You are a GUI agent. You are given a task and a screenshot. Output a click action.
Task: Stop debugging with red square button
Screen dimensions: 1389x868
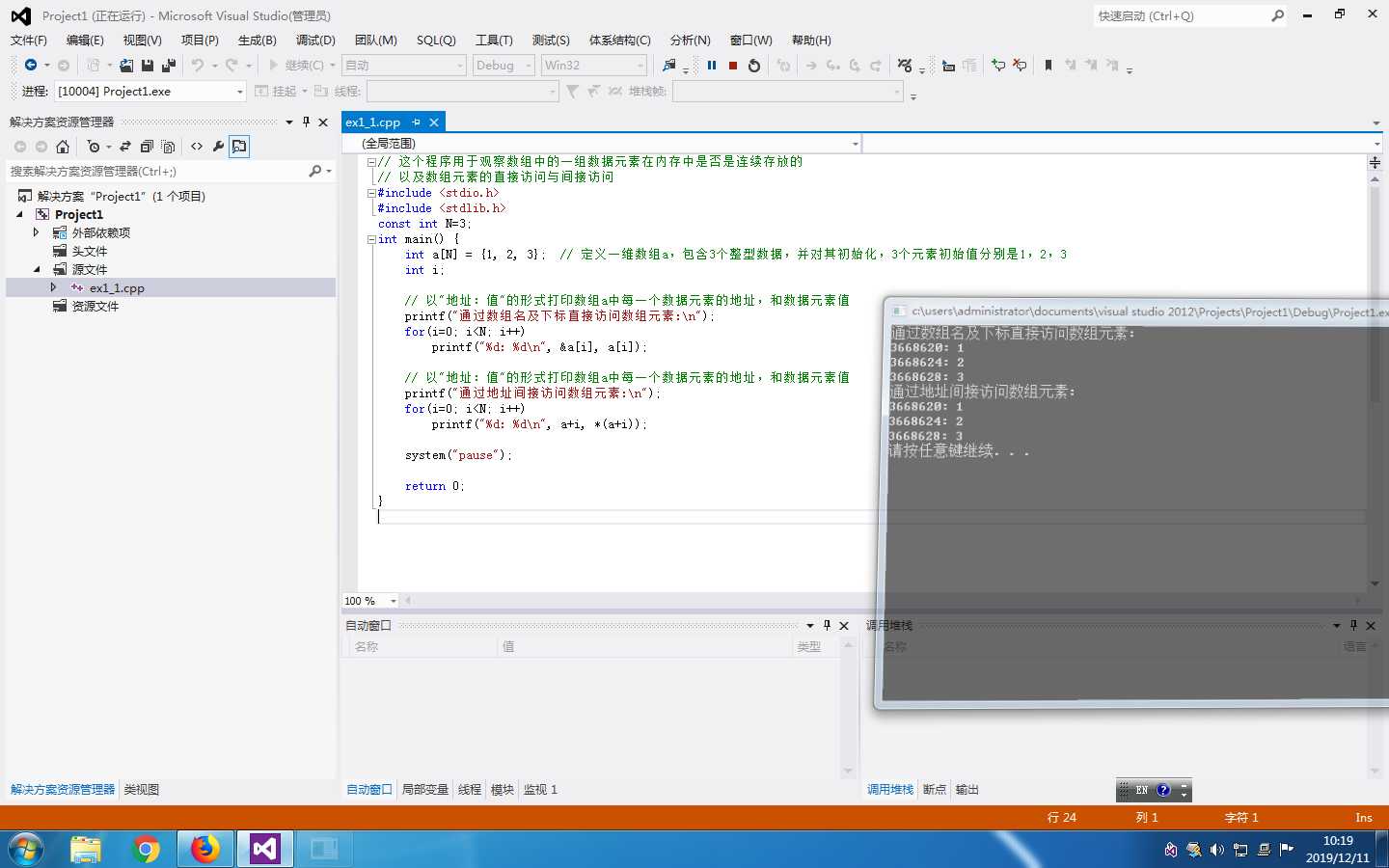pos(733,66)
